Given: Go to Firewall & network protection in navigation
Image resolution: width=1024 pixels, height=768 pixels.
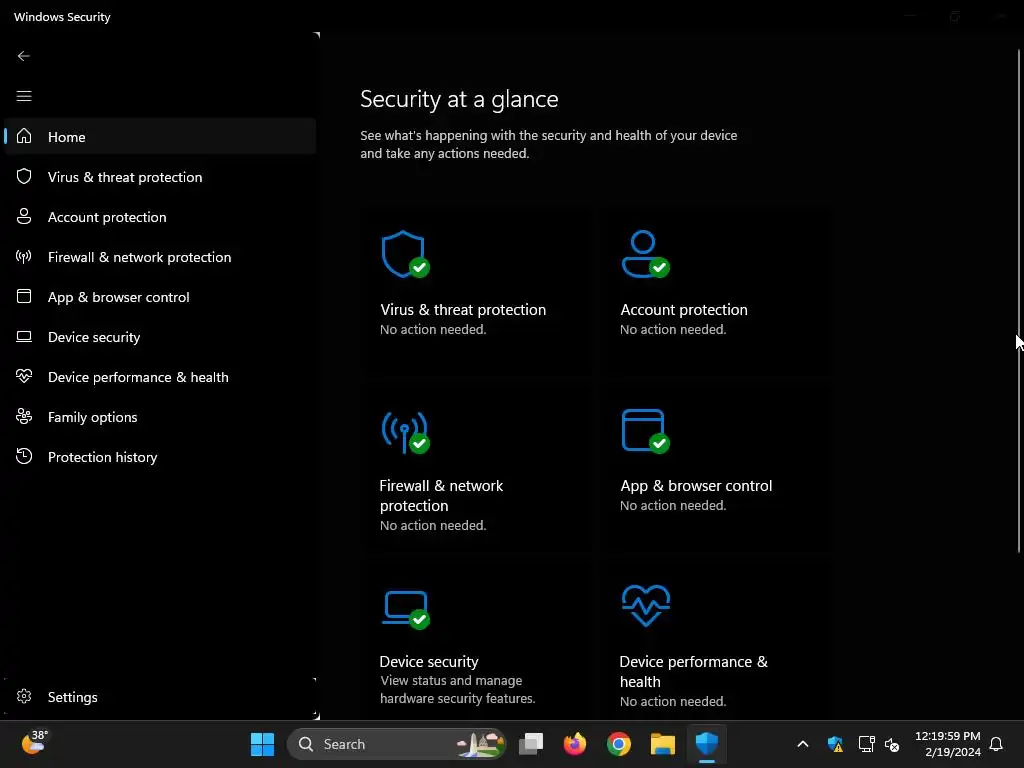Looking at the screenshot, I should pos(161,257).
